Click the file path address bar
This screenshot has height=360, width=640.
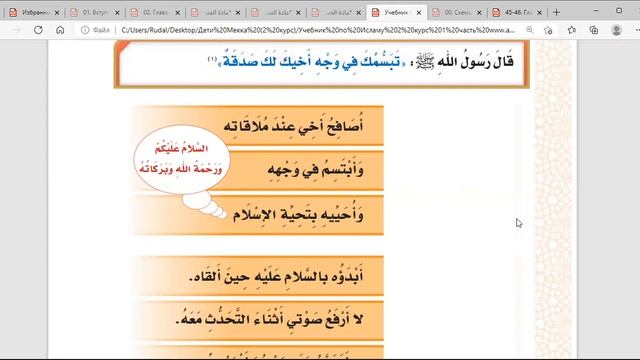(x=318, y=30)
